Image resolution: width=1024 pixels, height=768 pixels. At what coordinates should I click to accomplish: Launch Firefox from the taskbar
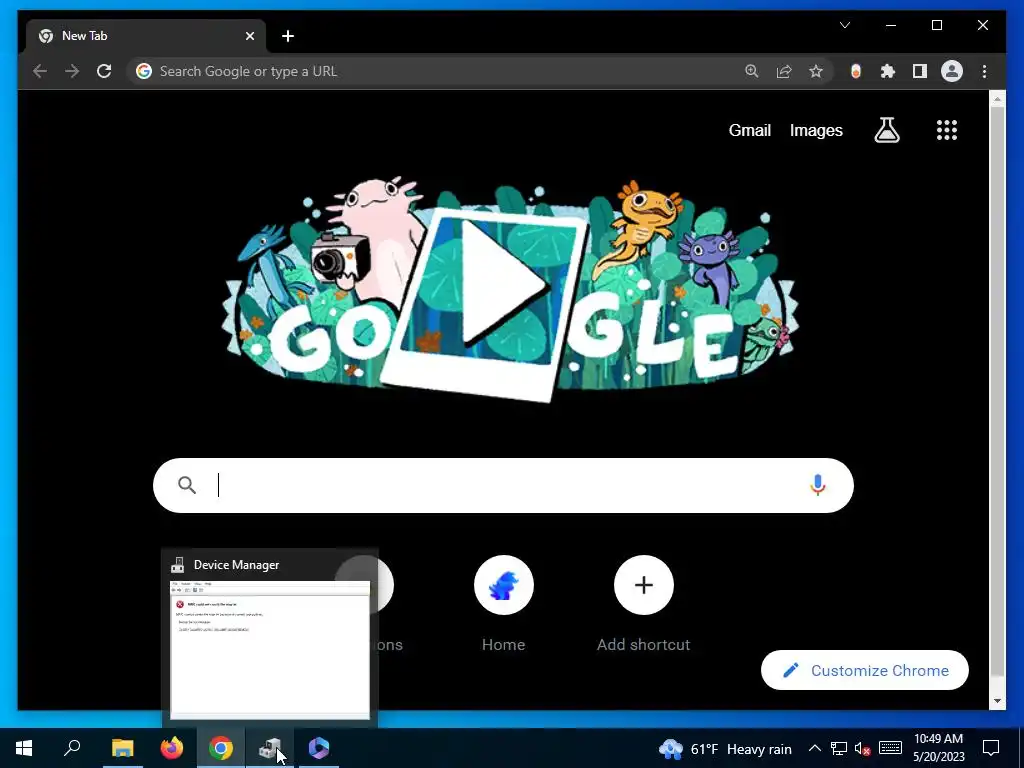click(x=172, y=748)
